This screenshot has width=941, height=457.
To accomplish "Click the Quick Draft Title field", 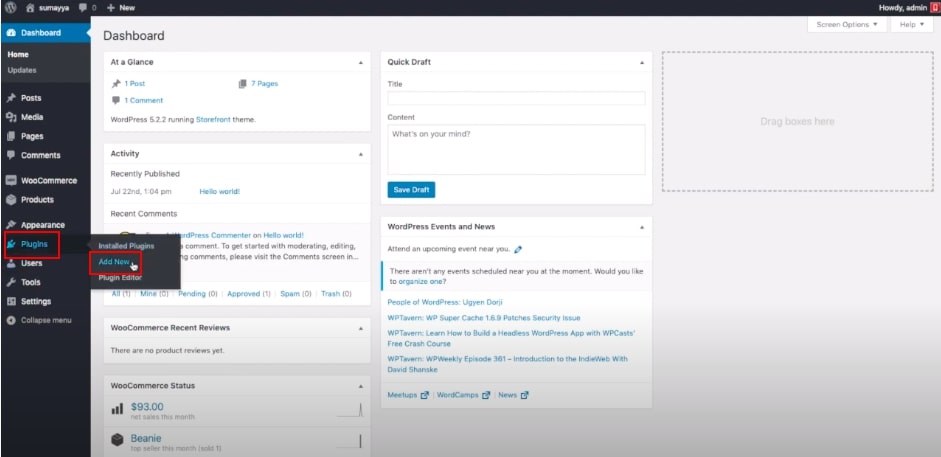I will pos(516,98).
